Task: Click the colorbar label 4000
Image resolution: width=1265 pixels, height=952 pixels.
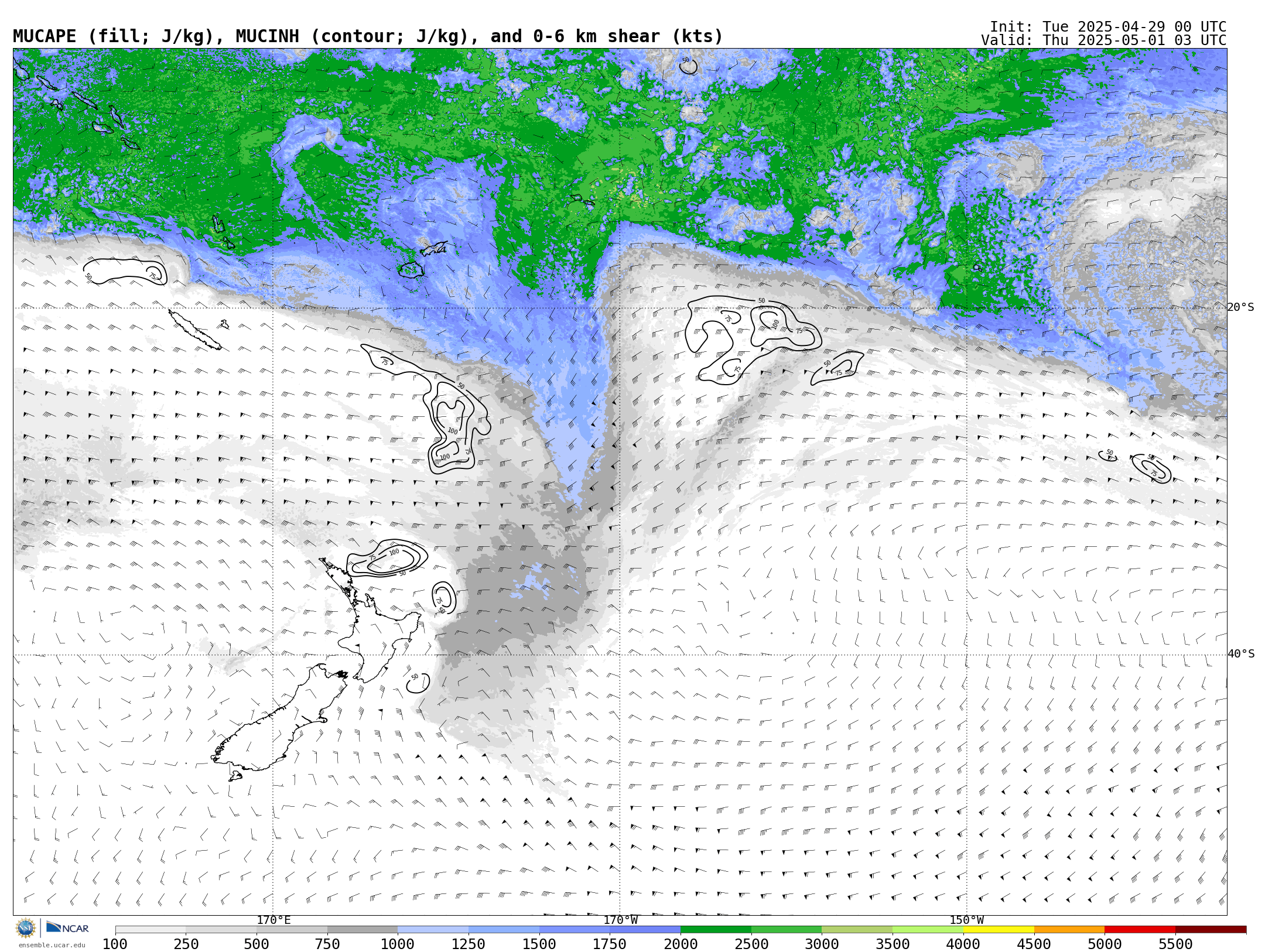Action: coord(963,944)
